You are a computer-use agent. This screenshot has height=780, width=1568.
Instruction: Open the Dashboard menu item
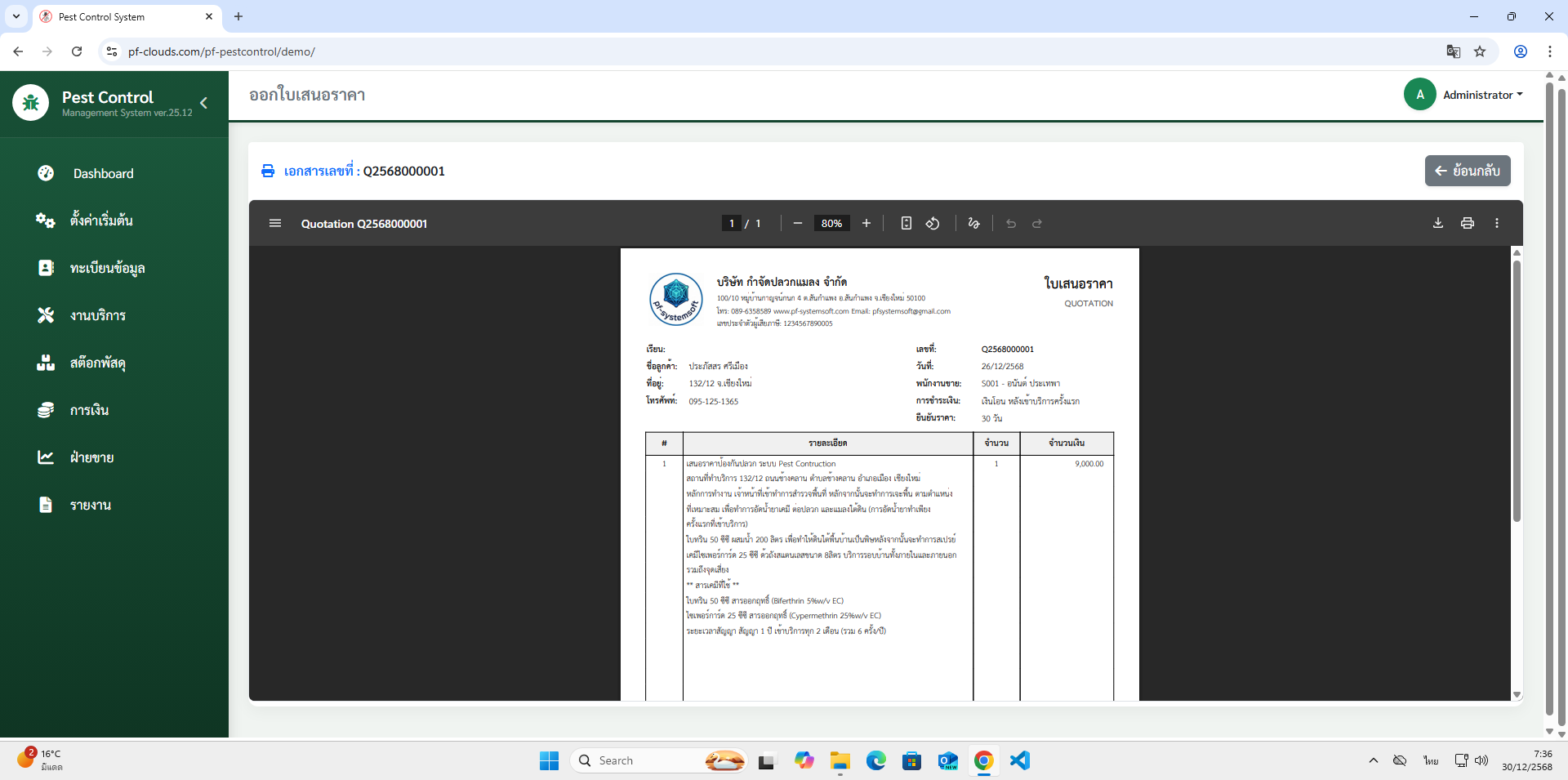point(103,173)
